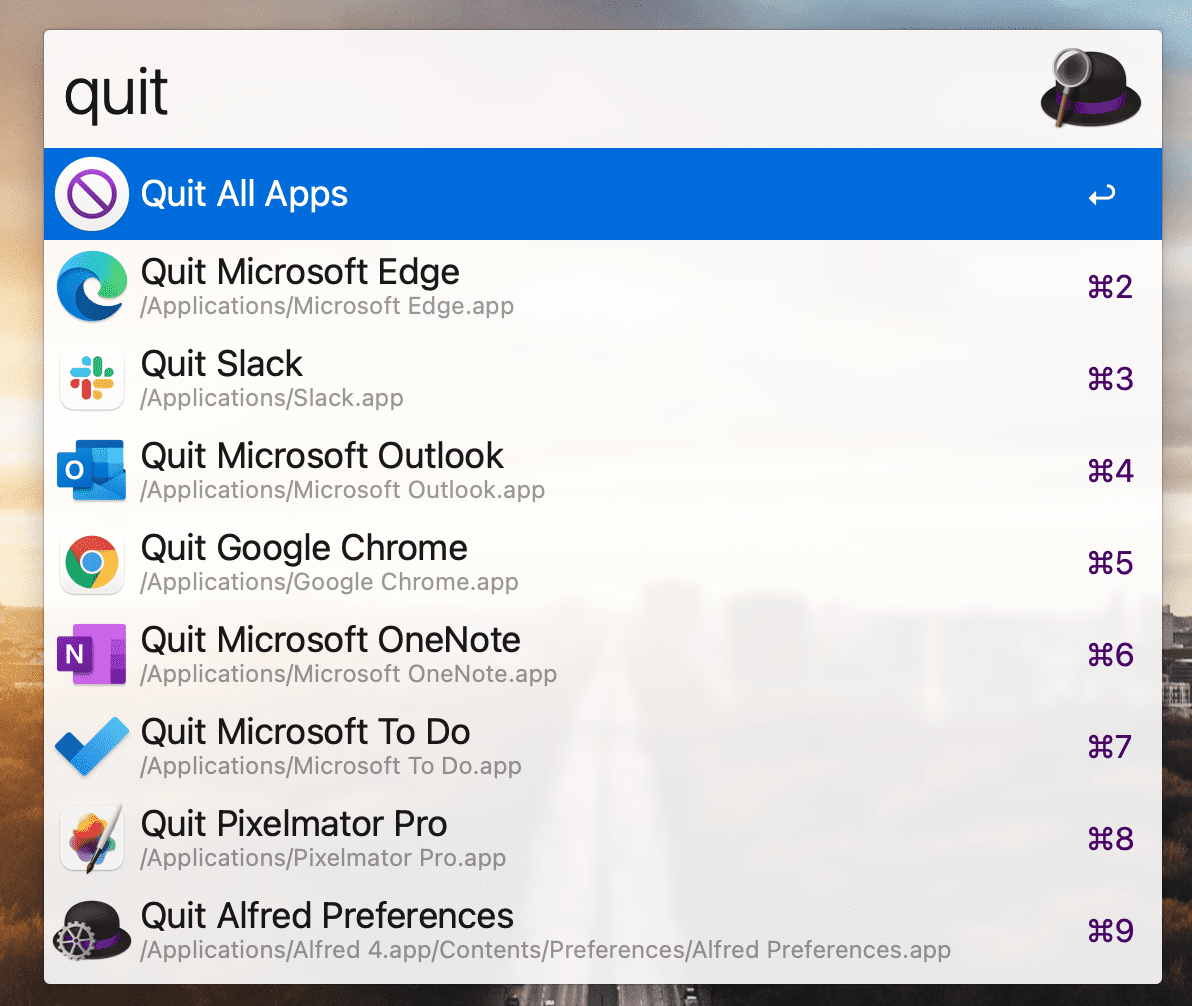The width and height of the screenshot is (1192, 1006).
Task: Click the Microsoft Outlook app icon
Action: coord(92,470)
